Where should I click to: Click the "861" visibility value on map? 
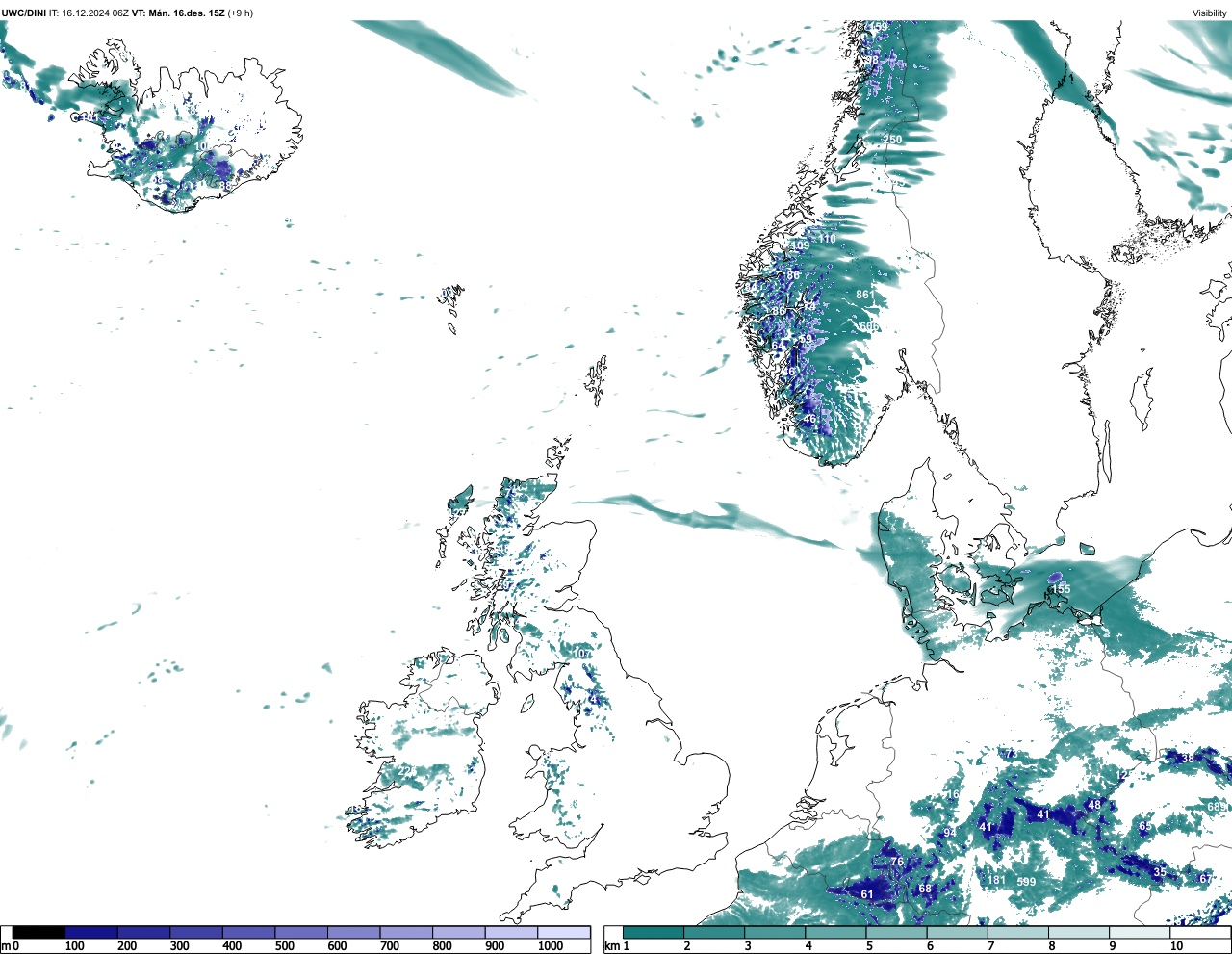[865, 295]
